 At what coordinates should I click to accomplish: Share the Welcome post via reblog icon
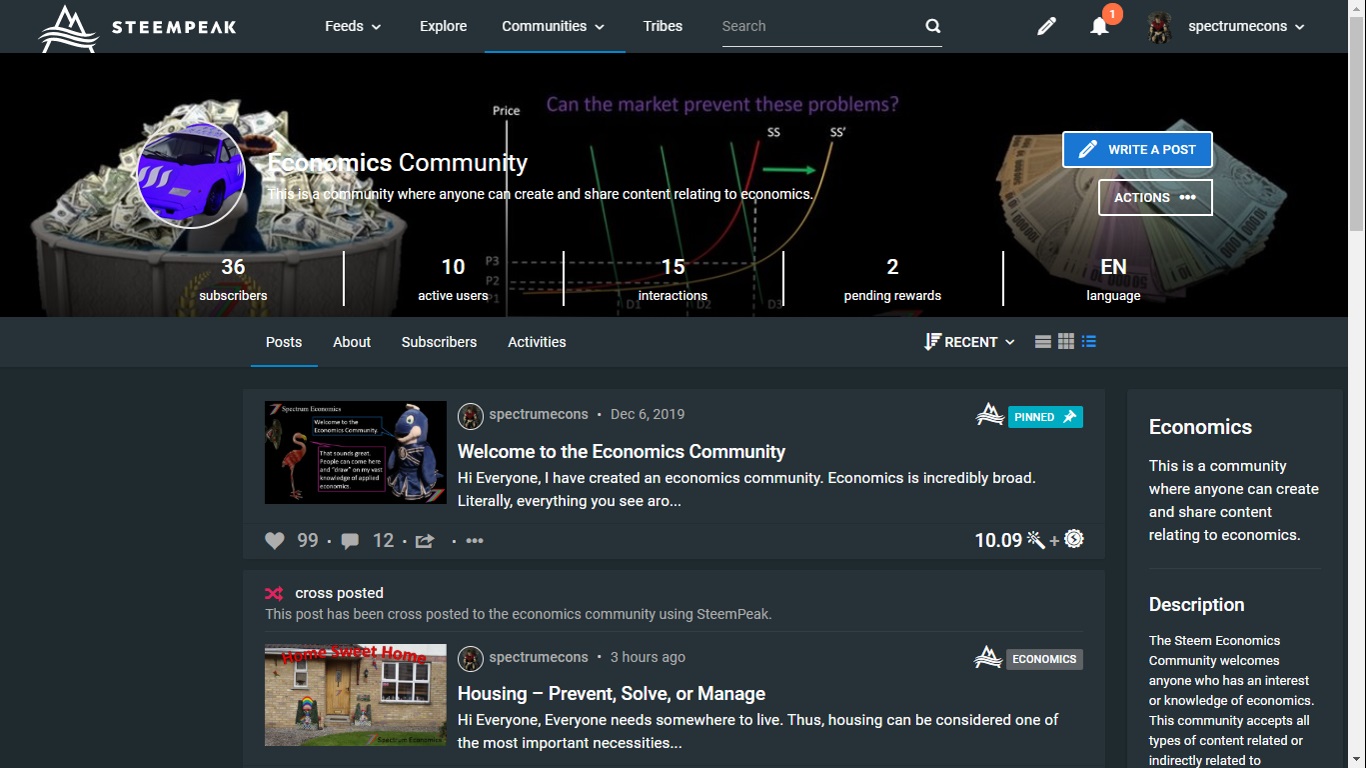[x=425, y=541]
